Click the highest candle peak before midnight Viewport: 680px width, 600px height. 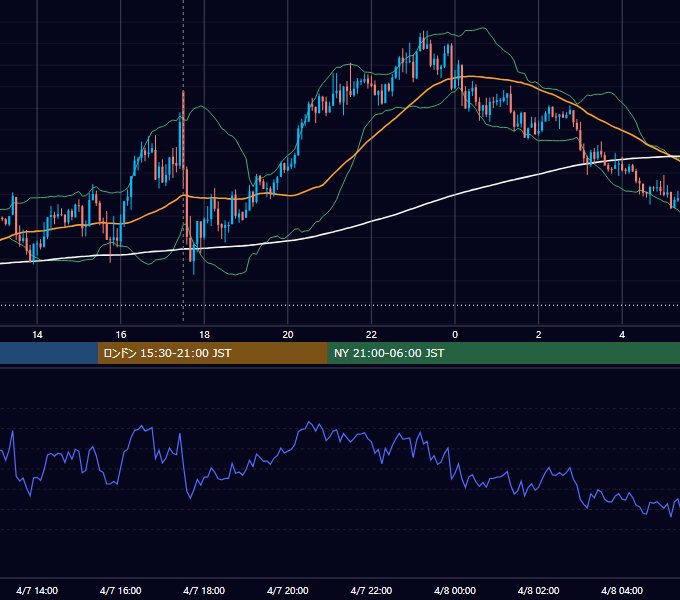(423, 41)
